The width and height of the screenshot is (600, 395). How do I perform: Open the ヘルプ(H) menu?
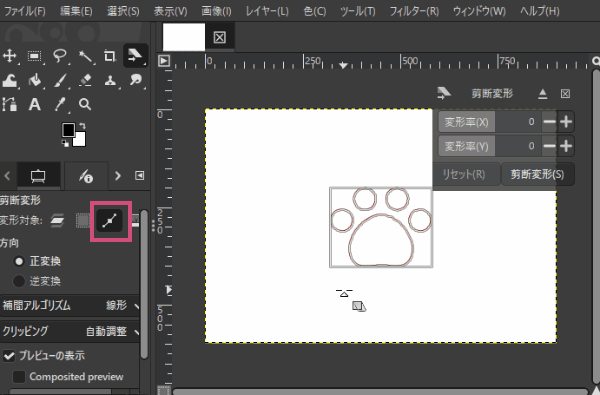coord(540,11)
